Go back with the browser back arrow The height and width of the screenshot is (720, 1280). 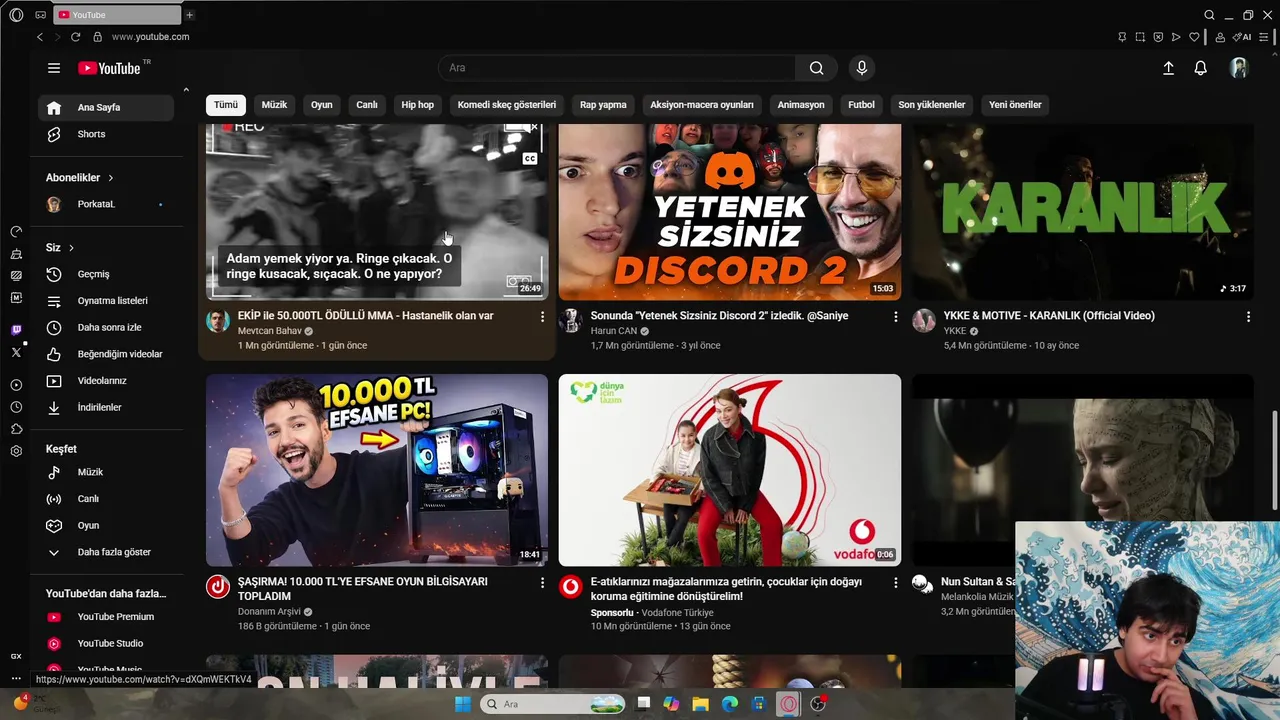click(x=40, y=37)
